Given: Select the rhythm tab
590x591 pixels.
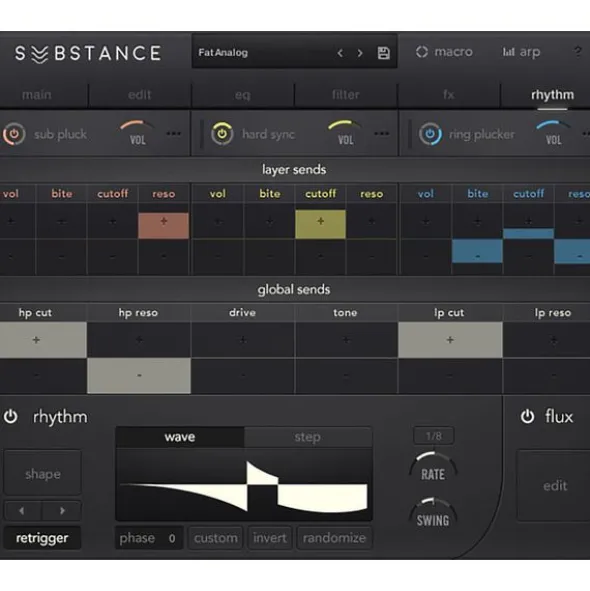Looking at the screenshot, I should [x=552, y=95].
